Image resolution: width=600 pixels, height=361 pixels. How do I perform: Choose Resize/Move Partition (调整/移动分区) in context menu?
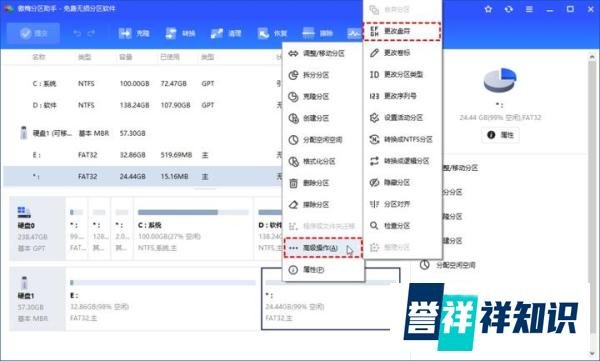323,54
